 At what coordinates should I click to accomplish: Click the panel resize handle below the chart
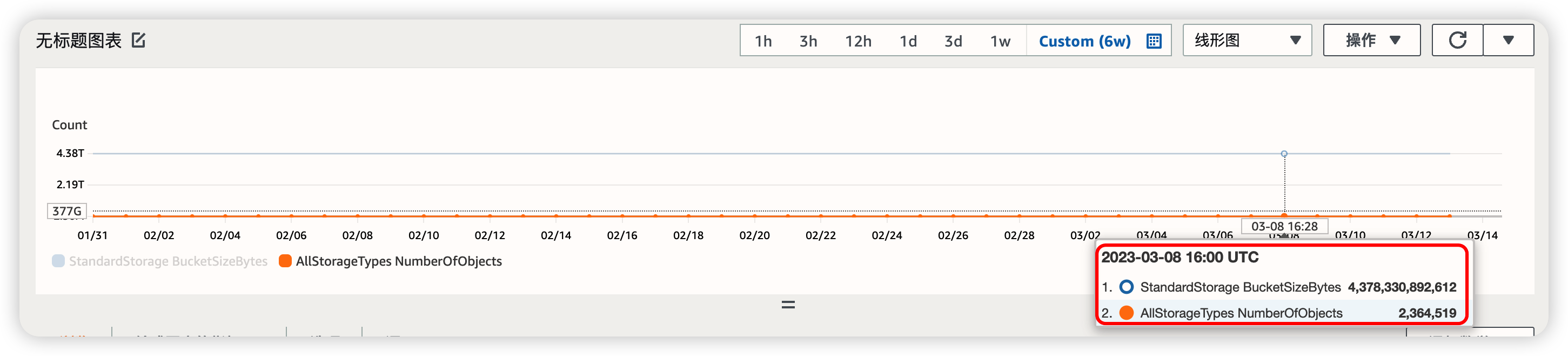point(788,304)
